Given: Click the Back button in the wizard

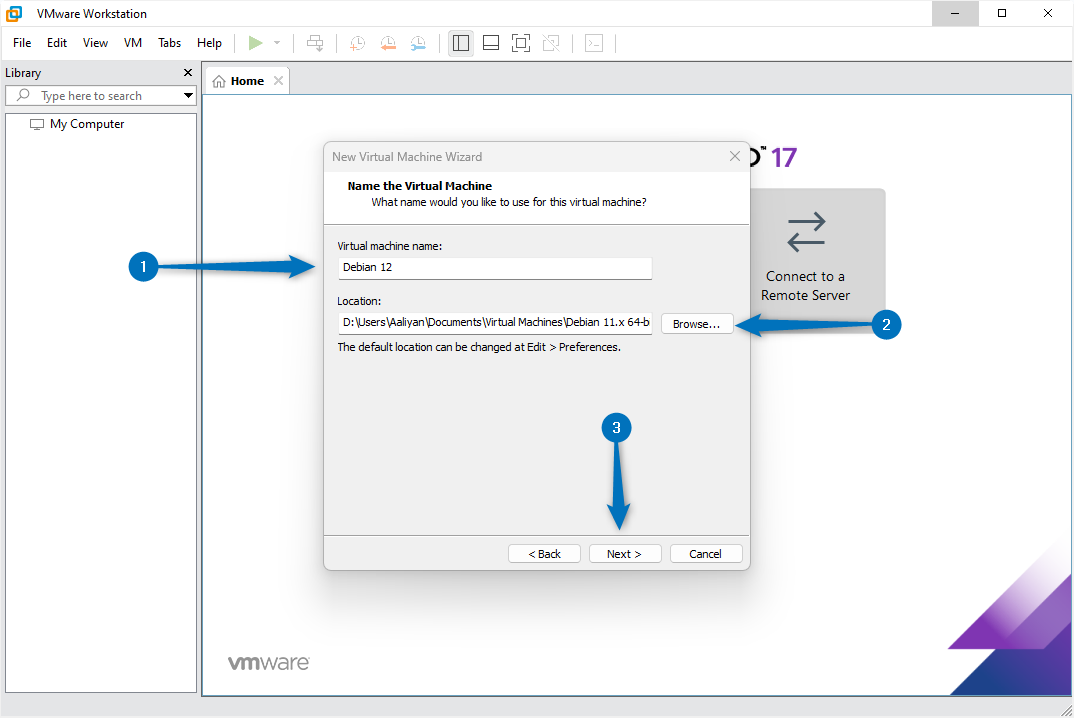Looking at the screenshot, I should click(x=544, y=553).
